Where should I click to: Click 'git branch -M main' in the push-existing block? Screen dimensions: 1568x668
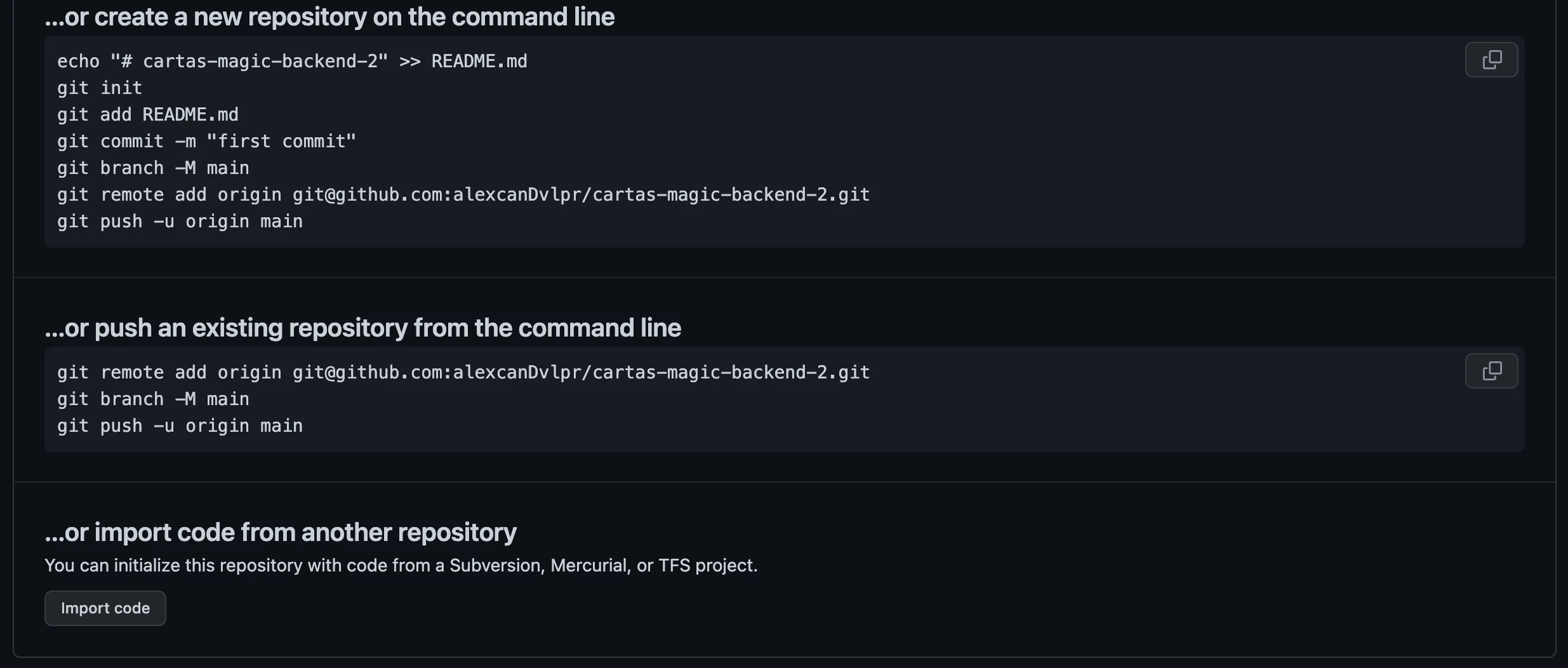pos(153,399)
